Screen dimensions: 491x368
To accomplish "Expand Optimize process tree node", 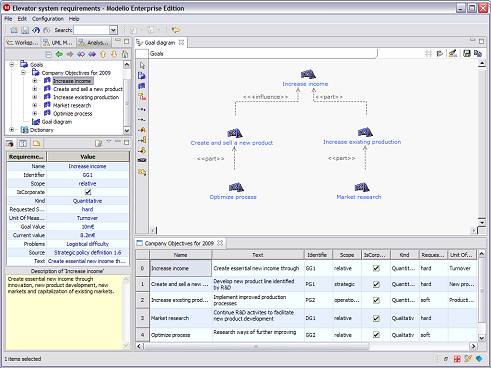I will (x=35, y=113).
